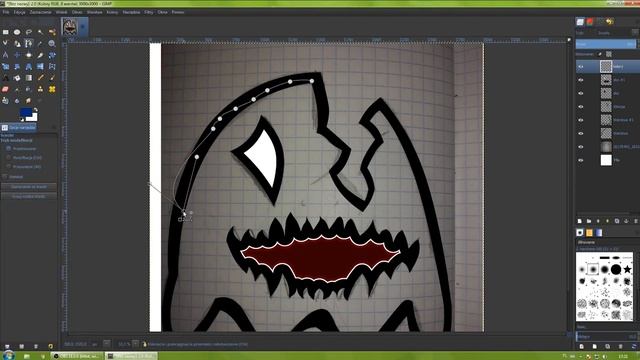This screenshot has width=640, height=360.
Task: Open the Zaznaczenie menu
Action: pyautogui.click(x=40, y=12)
